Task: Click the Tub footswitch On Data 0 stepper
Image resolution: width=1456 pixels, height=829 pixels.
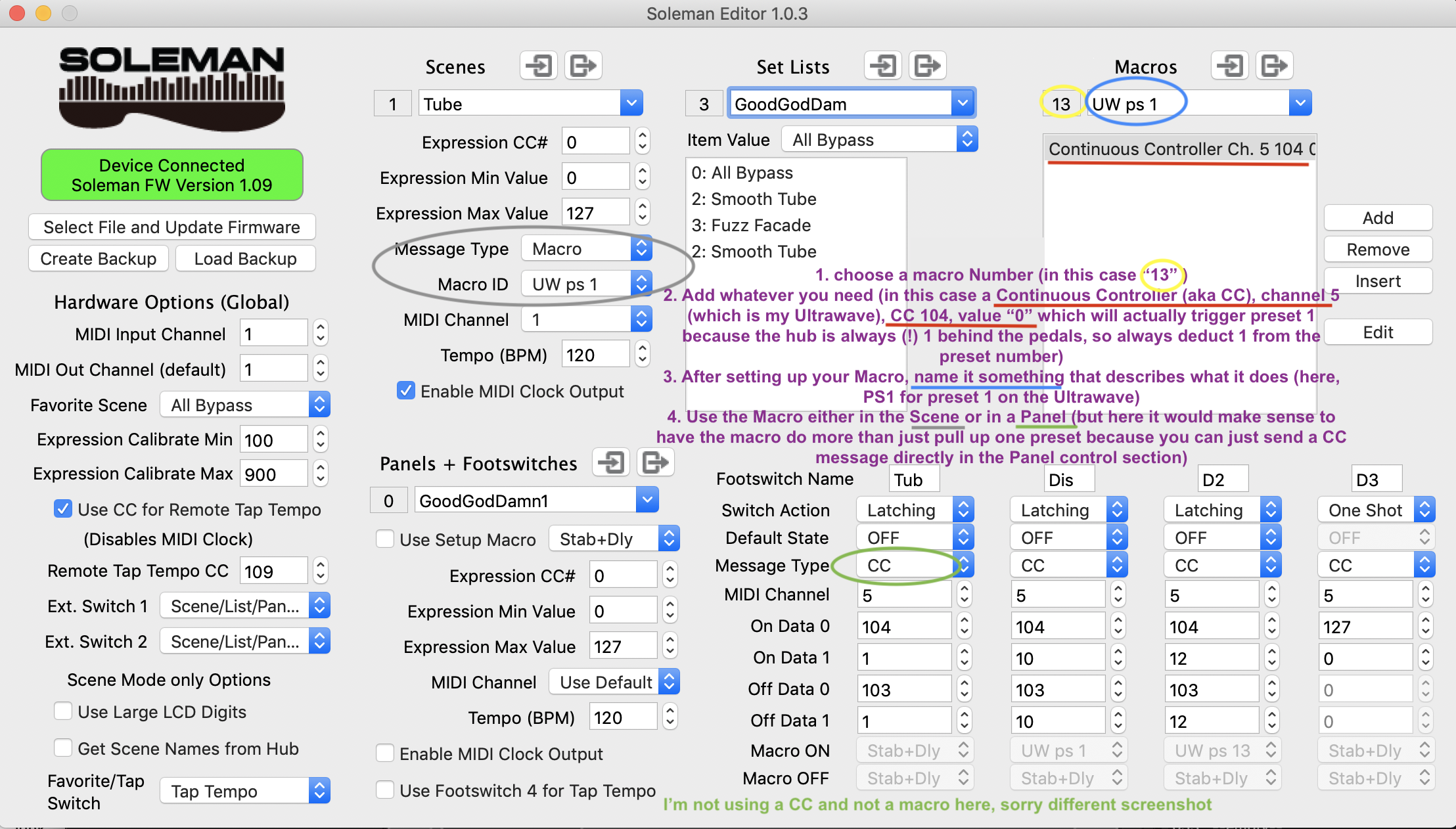Action: click(x=964, y=626)
